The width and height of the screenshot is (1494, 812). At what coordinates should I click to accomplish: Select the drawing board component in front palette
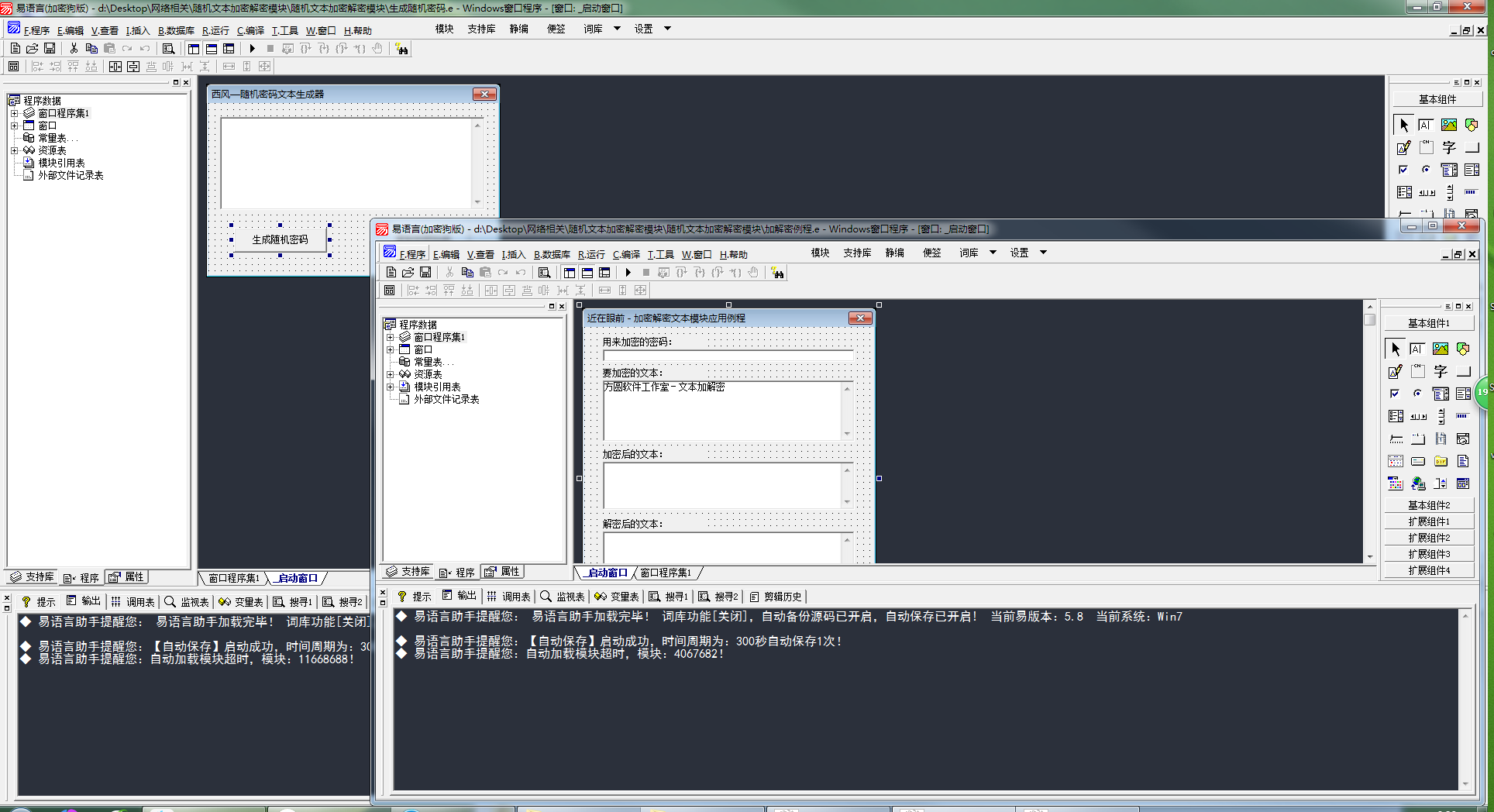[x=1396, y=371]
